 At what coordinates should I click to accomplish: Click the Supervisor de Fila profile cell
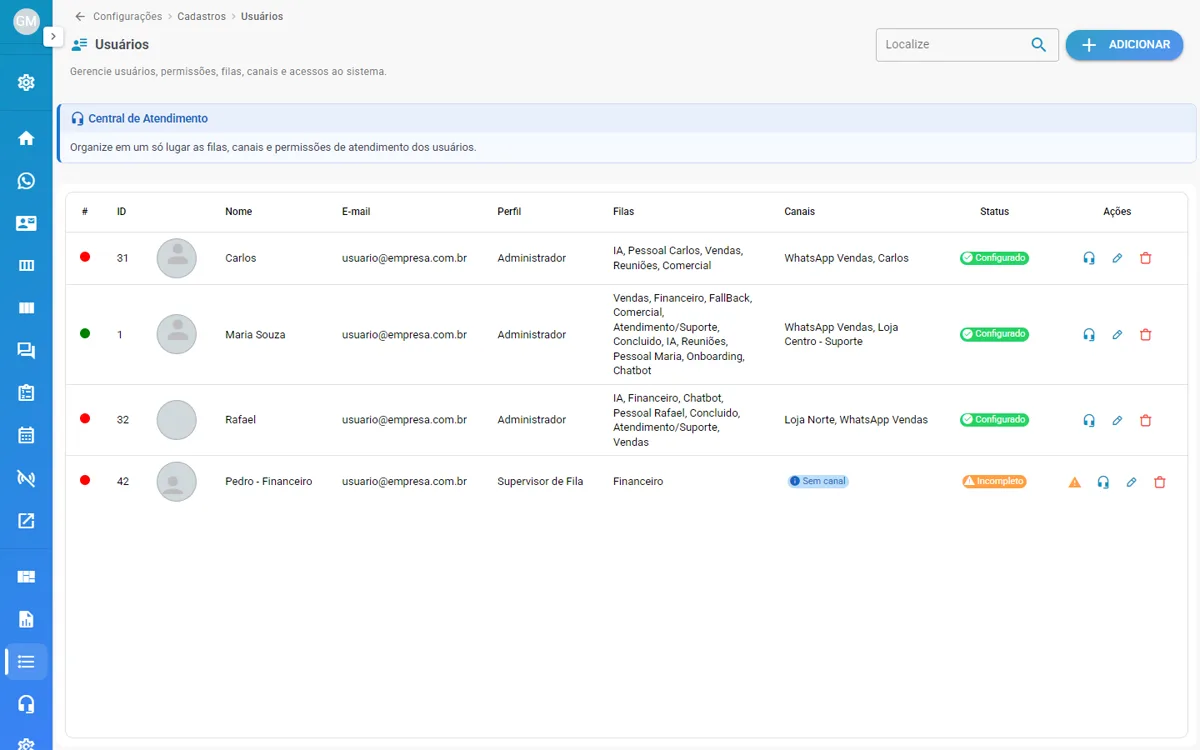(540, 482)
